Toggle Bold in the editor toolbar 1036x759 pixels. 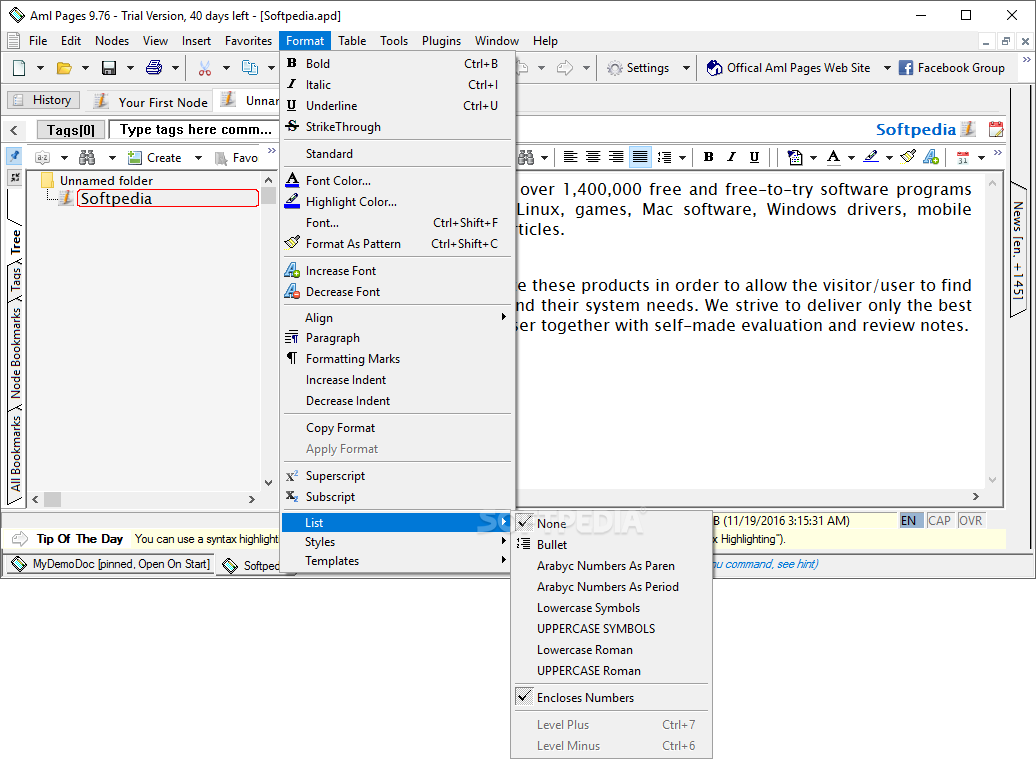click(708, 157)
